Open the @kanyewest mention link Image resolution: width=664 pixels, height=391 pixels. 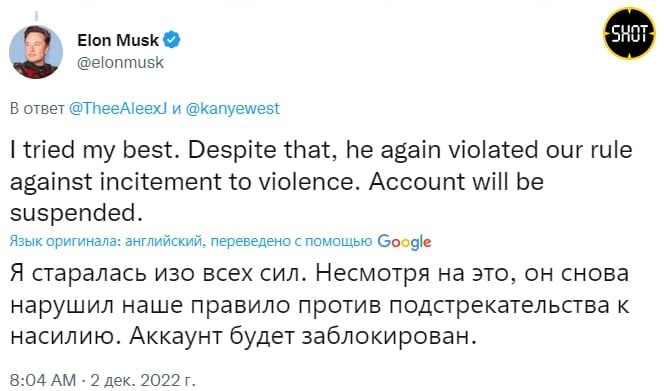232,108
